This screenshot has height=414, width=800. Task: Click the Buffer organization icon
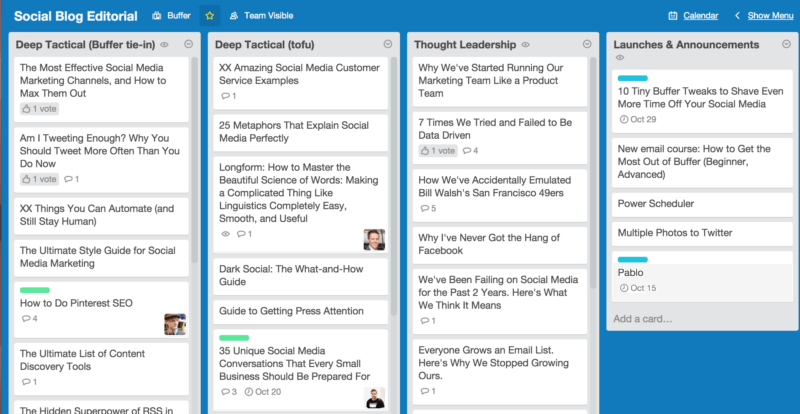(x=157, y=16)
